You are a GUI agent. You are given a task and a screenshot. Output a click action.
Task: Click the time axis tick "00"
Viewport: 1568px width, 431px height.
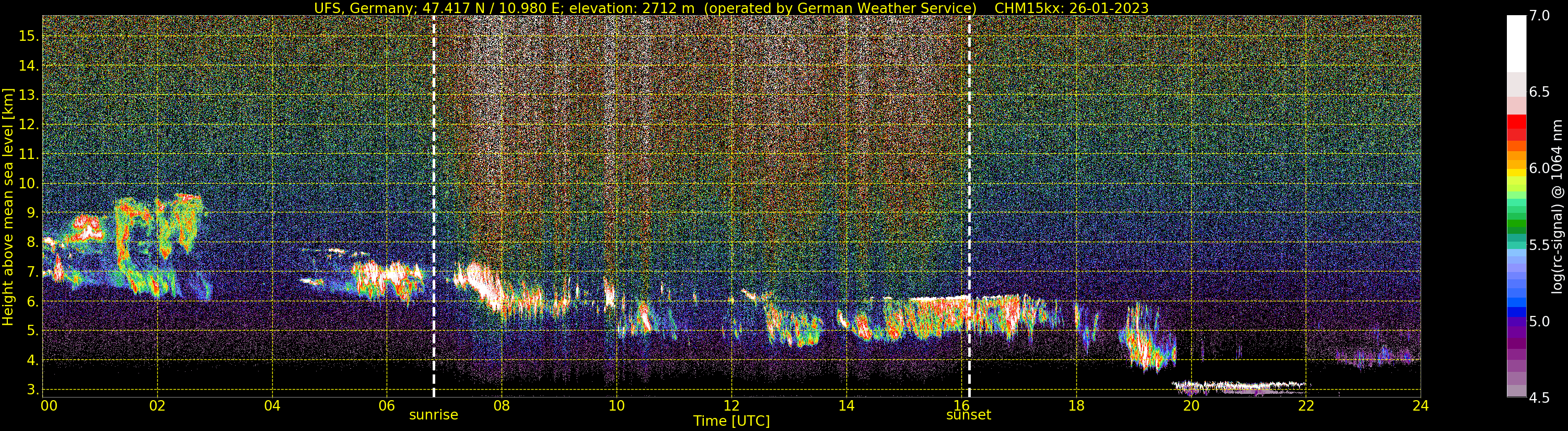coord(49,406)
